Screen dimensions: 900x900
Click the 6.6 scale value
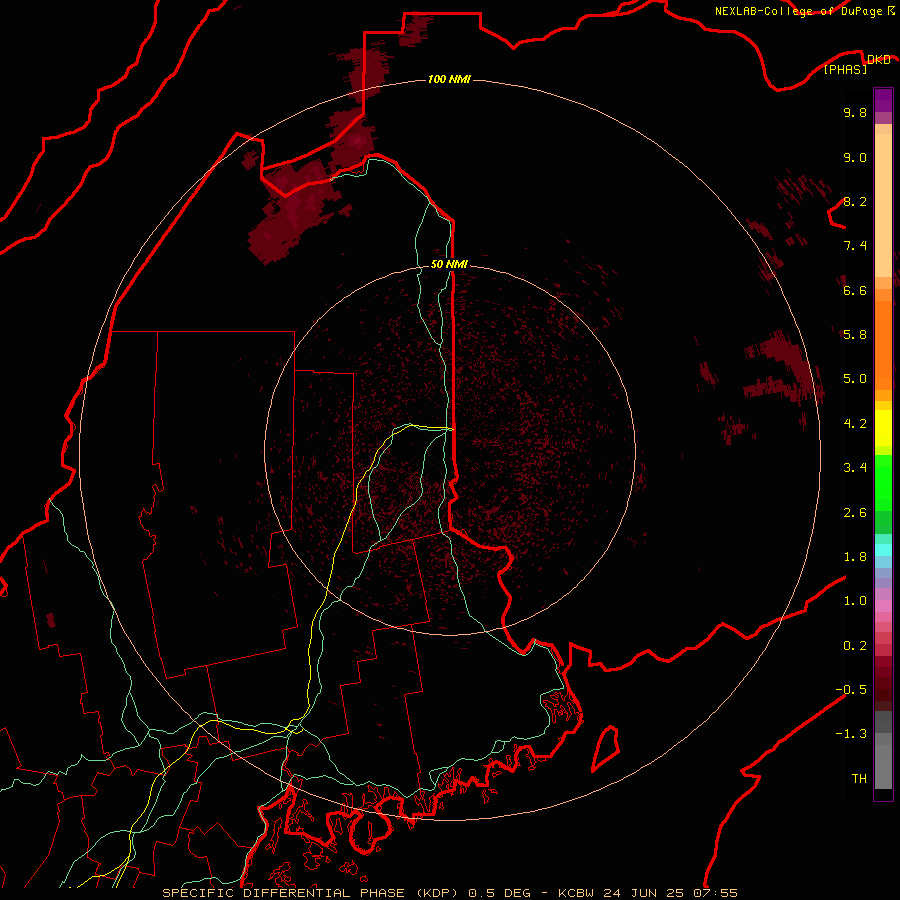(x=855, y=290)
